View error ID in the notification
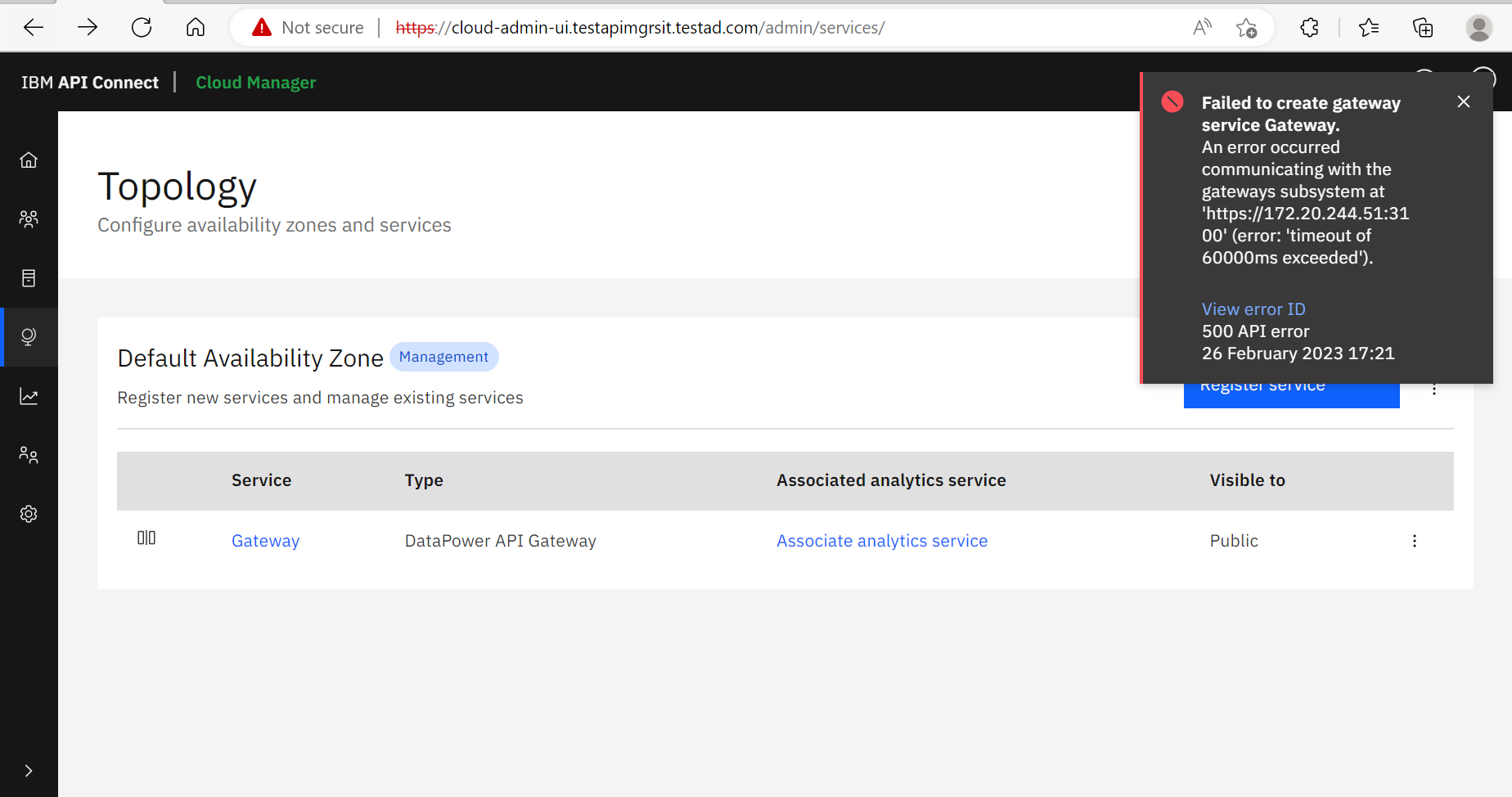The height and width of the screenshot is (797, 1512). [x=1253, y=308]
